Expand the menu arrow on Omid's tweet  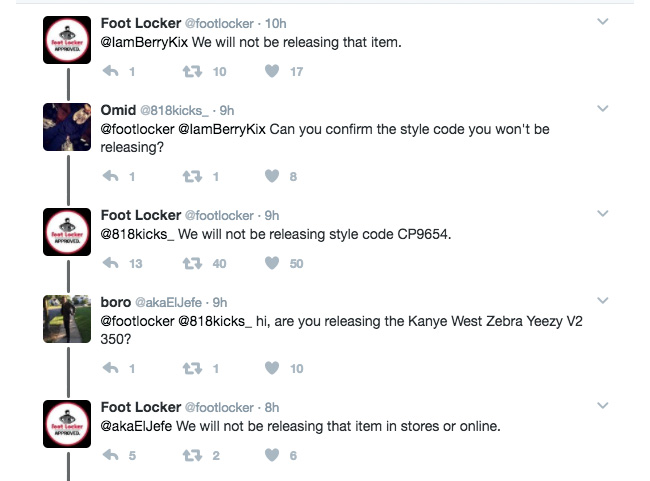[x=602, y=109]
